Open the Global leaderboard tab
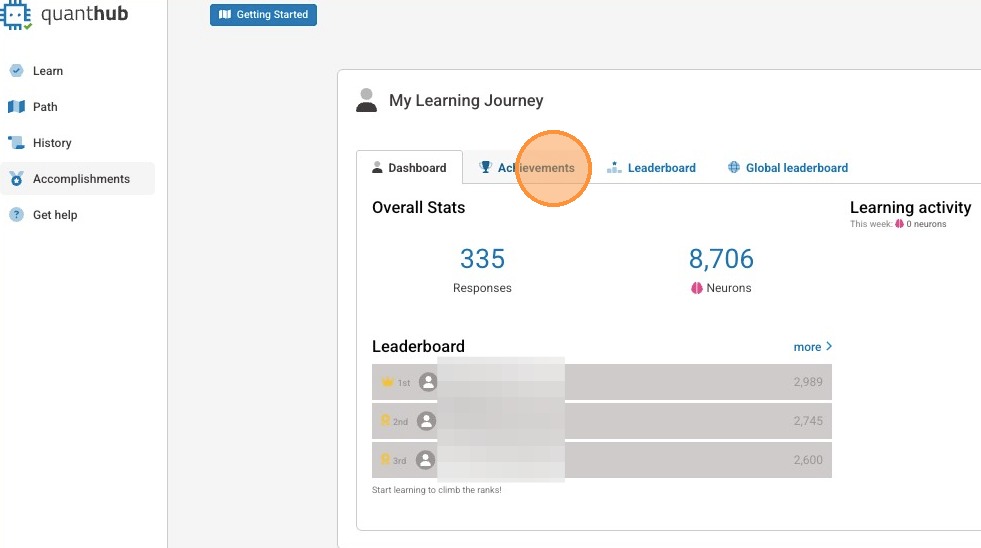Screen dimensions: 981x548 click(788, 168)
